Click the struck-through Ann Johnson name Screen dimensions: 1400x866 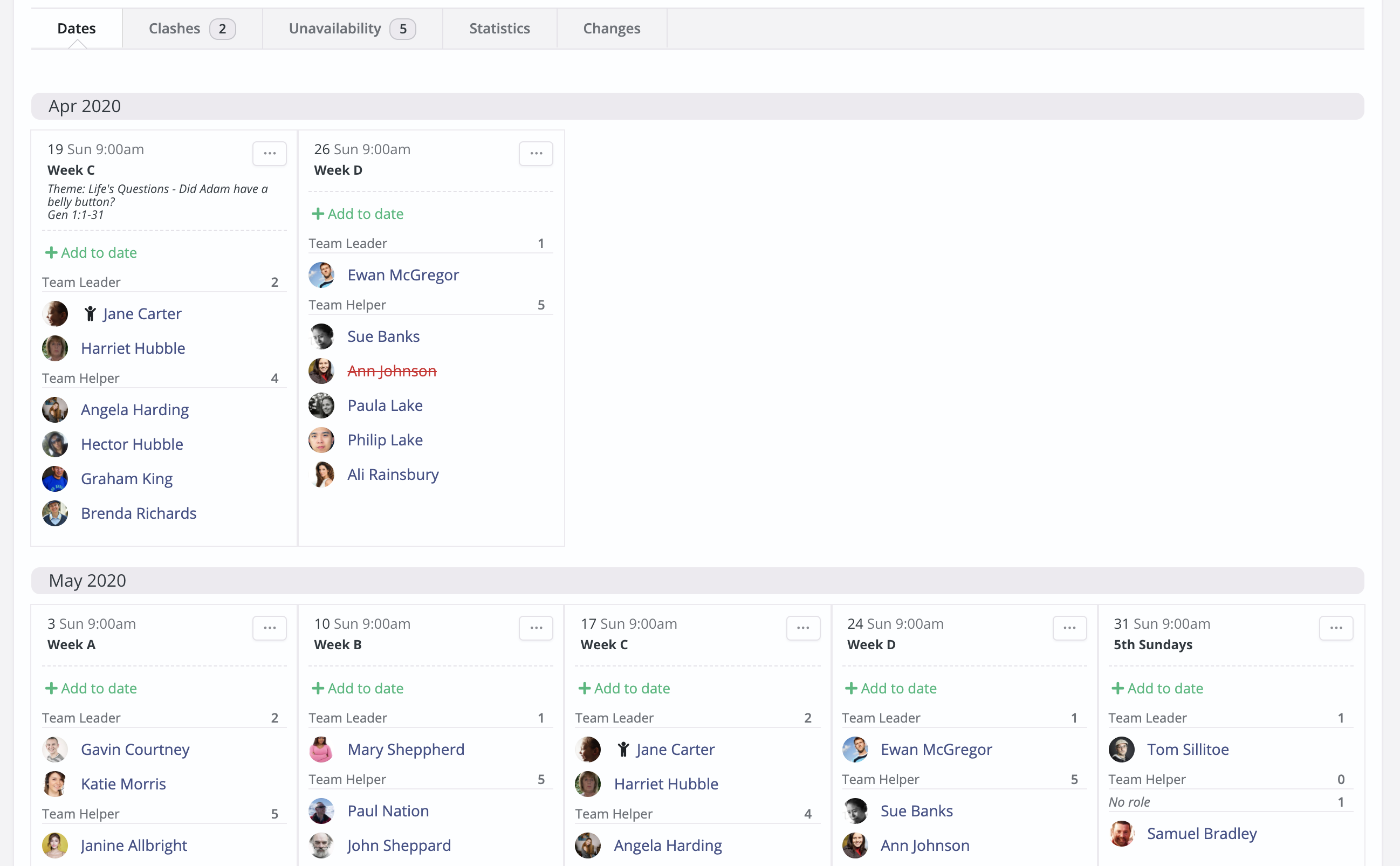[392, 371]
